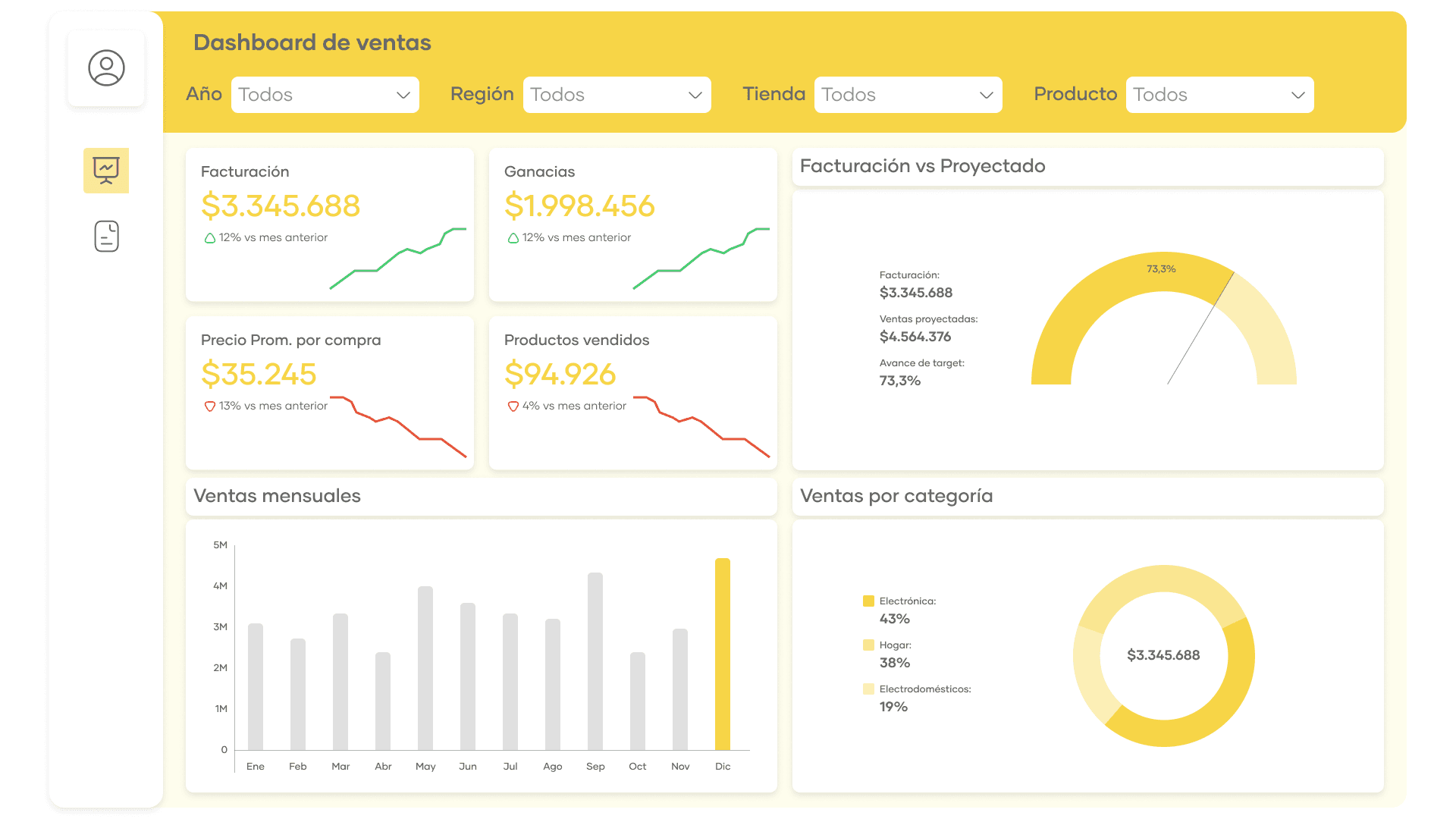Click the Electrodomésticos legend color swatch
This screenshot has width=1456, height=819.
point(868,689)
